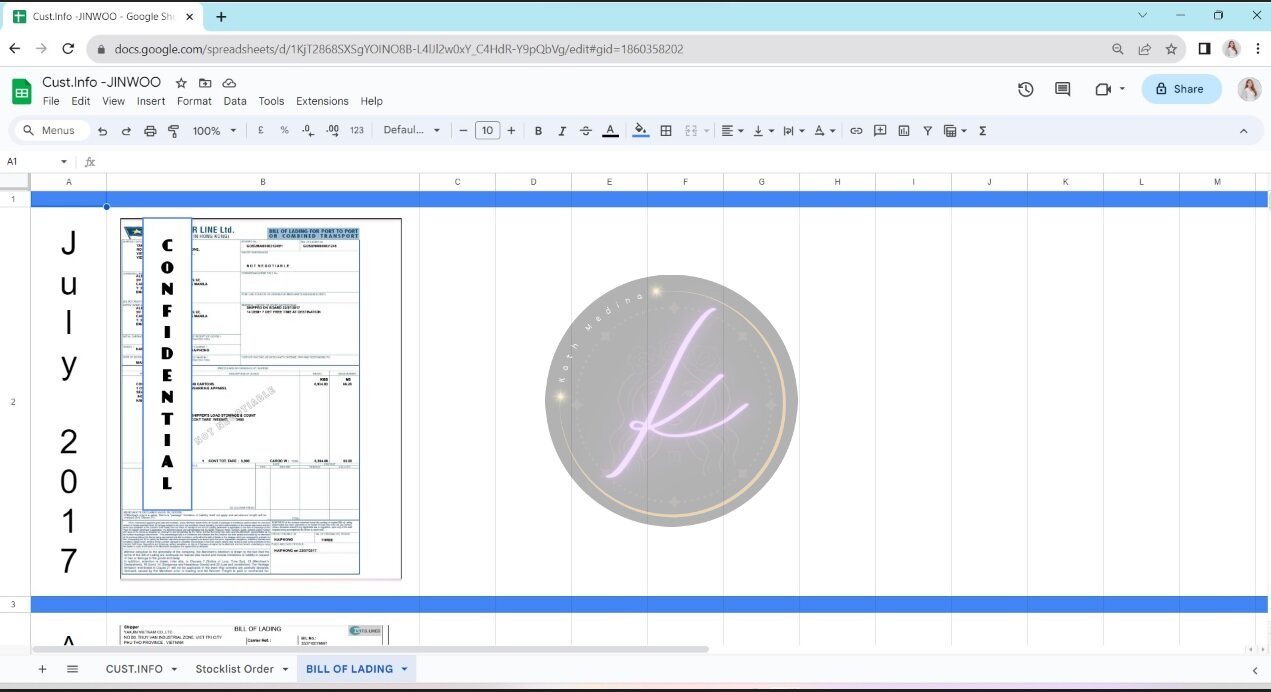This screenshot has height=692, width=1271.
Task: Open the Data menu
Action: point(235,101)
